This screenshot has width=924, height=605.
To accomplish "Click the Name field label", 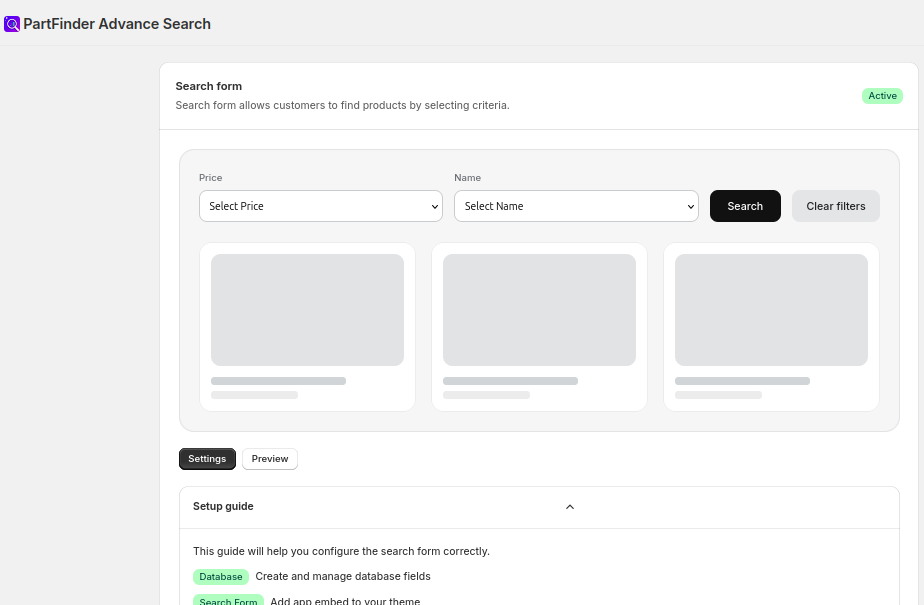I will pyautogui.click(x=467, y=178).
